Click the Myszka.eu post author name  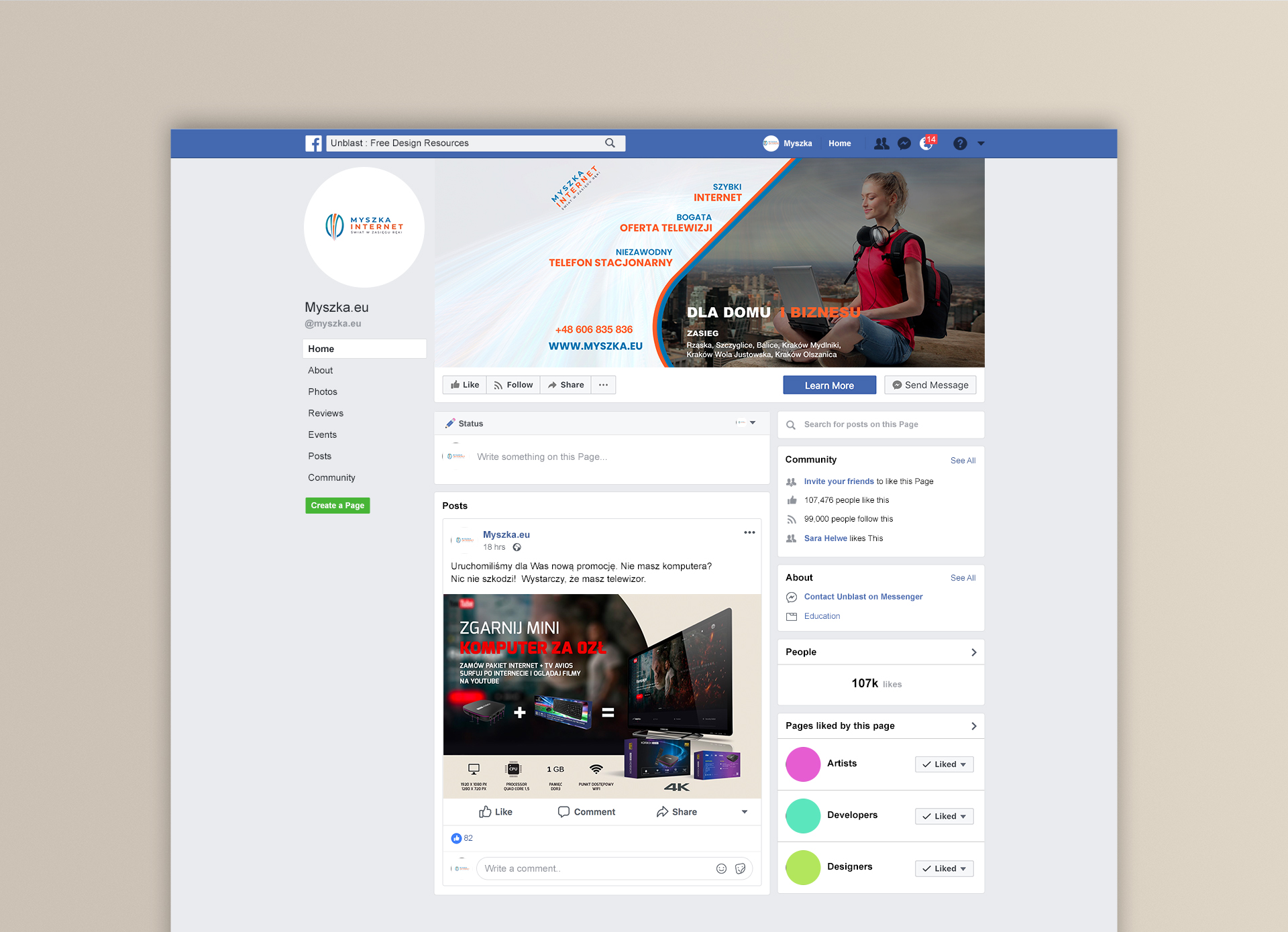coord(506,534)
